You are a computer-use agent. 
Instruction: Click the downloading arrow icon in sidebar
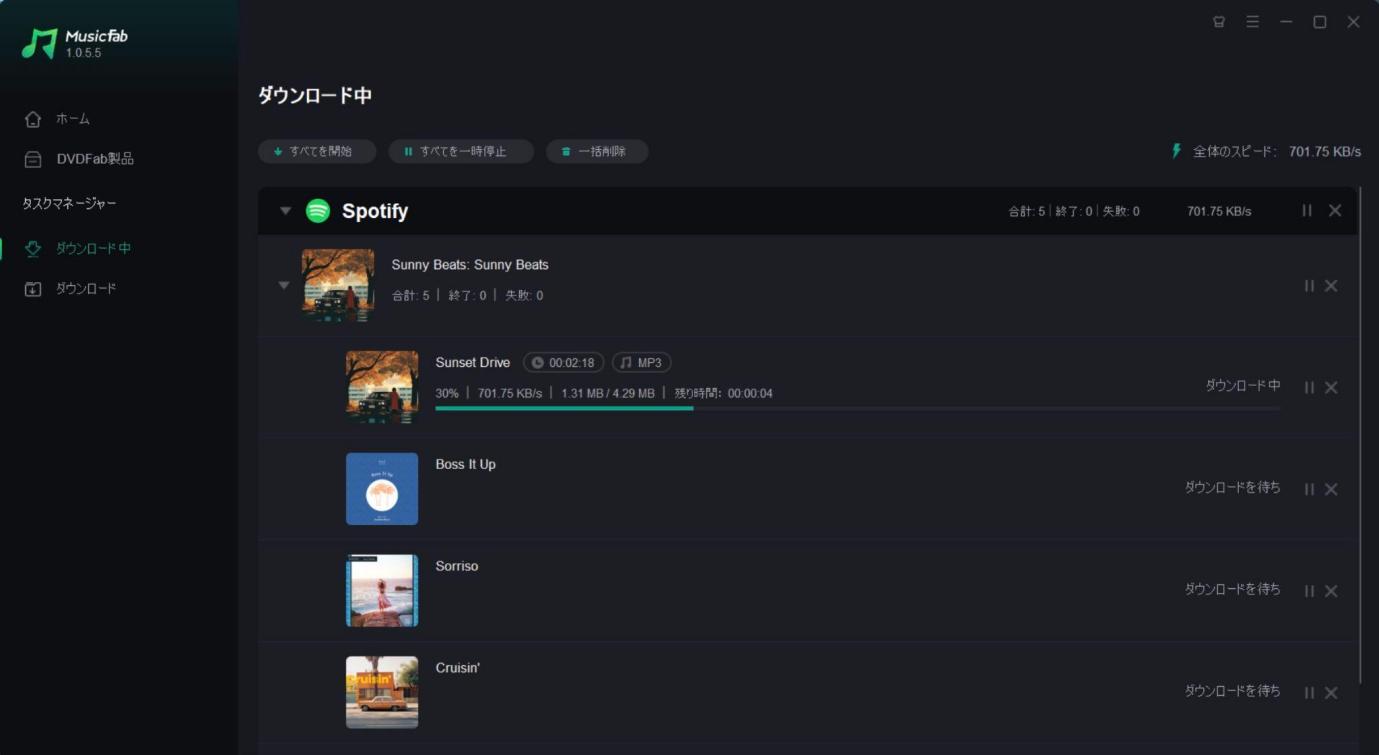tap(33, 248)
